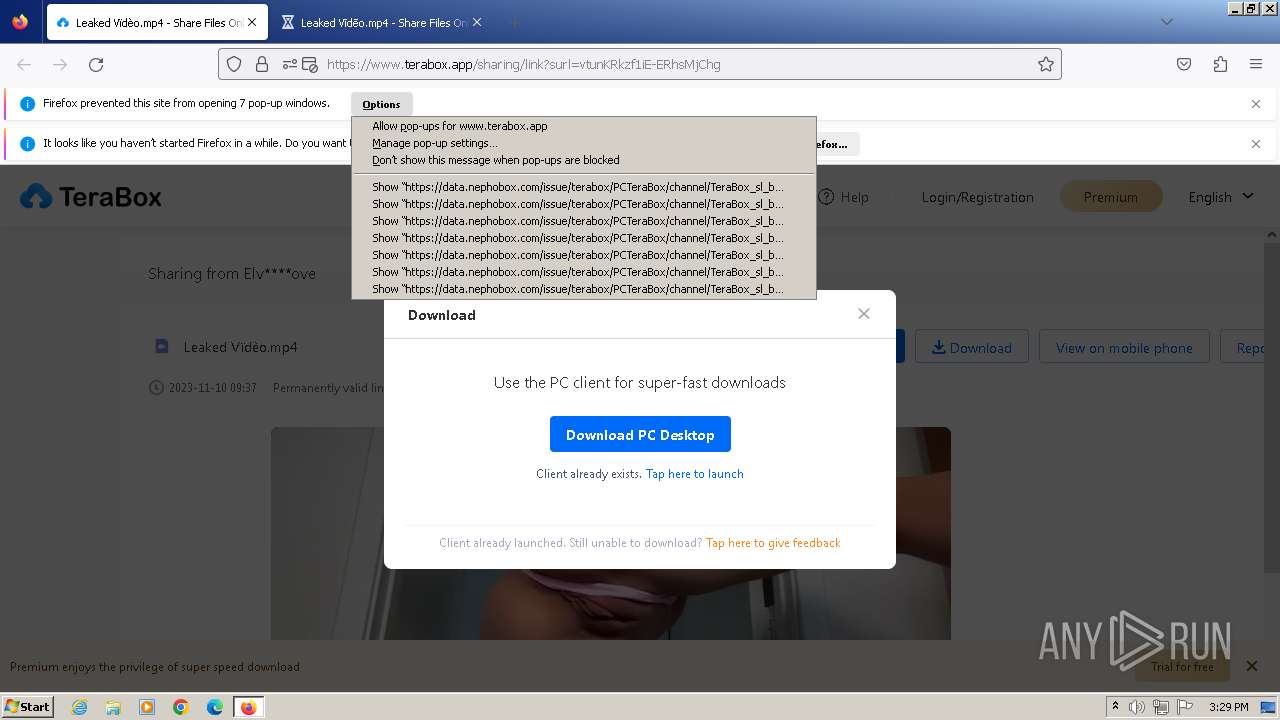Click the browser forward arrow
1280x720 pixels.
coord(60,64)
